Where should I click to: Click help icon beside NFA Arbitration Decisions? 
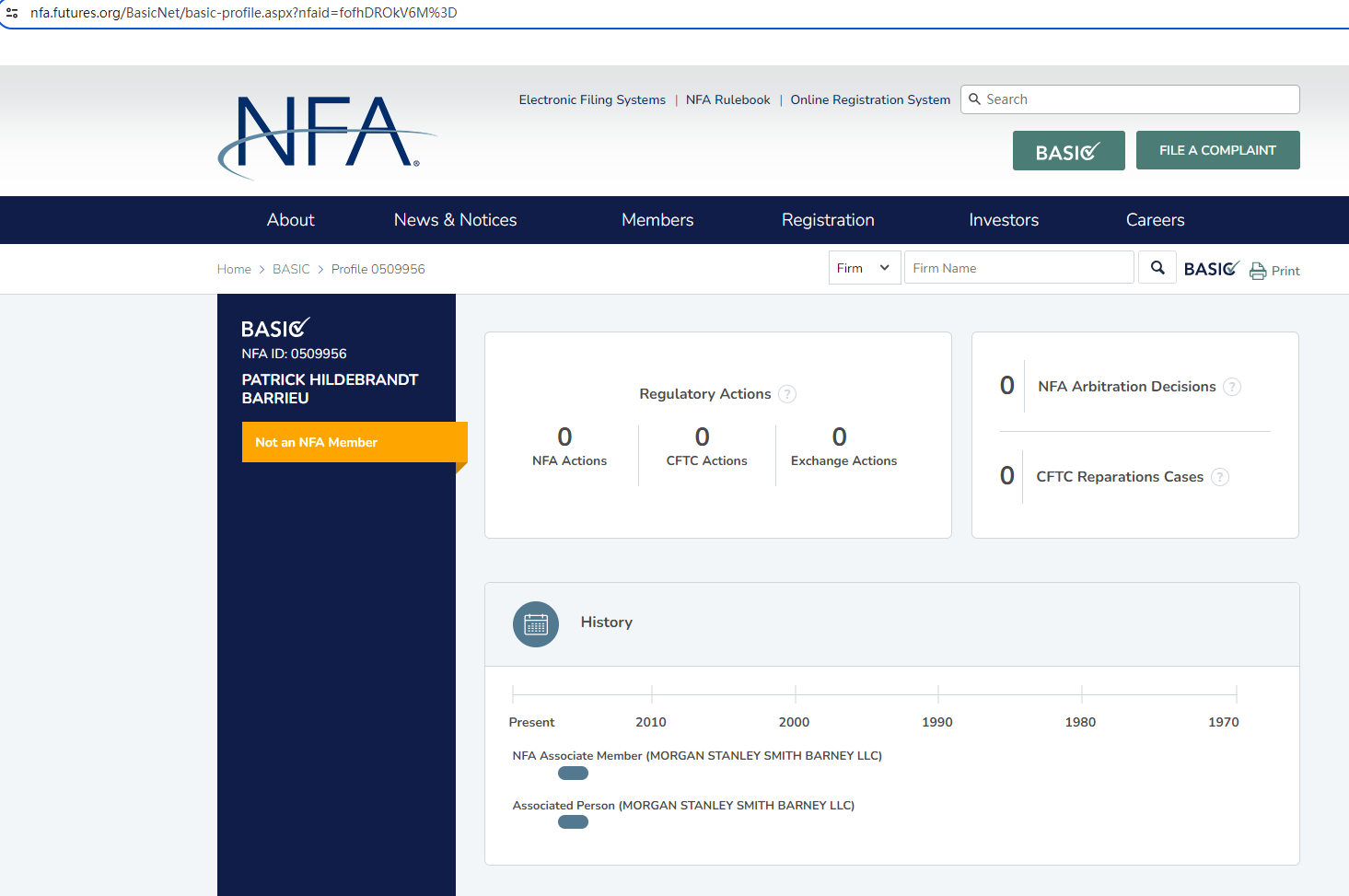[x=1232, y=387]
